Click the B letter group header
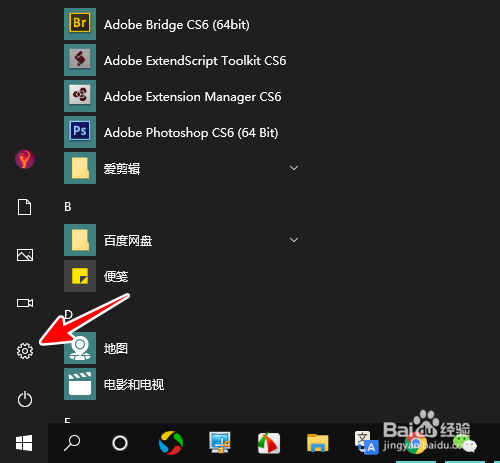The image size is (500, 463). click(68, 207)
